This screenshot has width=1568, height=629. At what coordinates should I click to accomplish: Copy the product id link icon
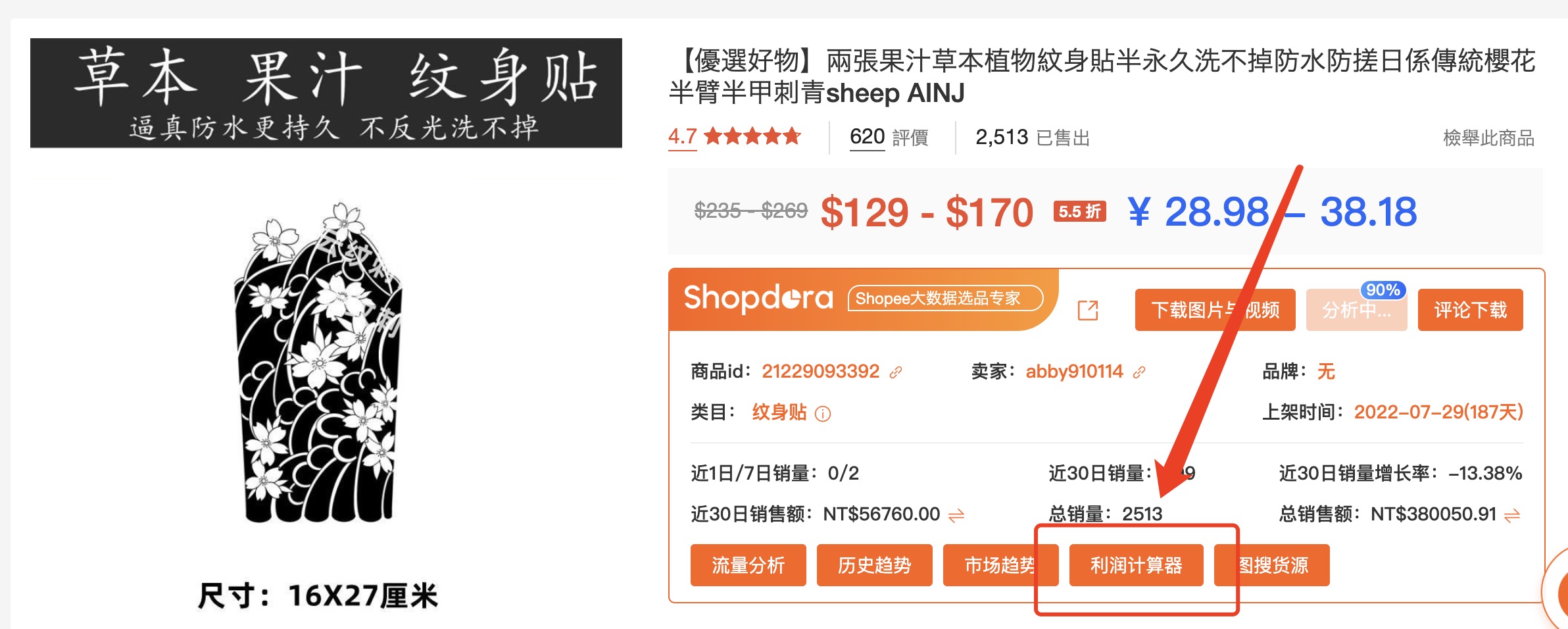point(896,372)
